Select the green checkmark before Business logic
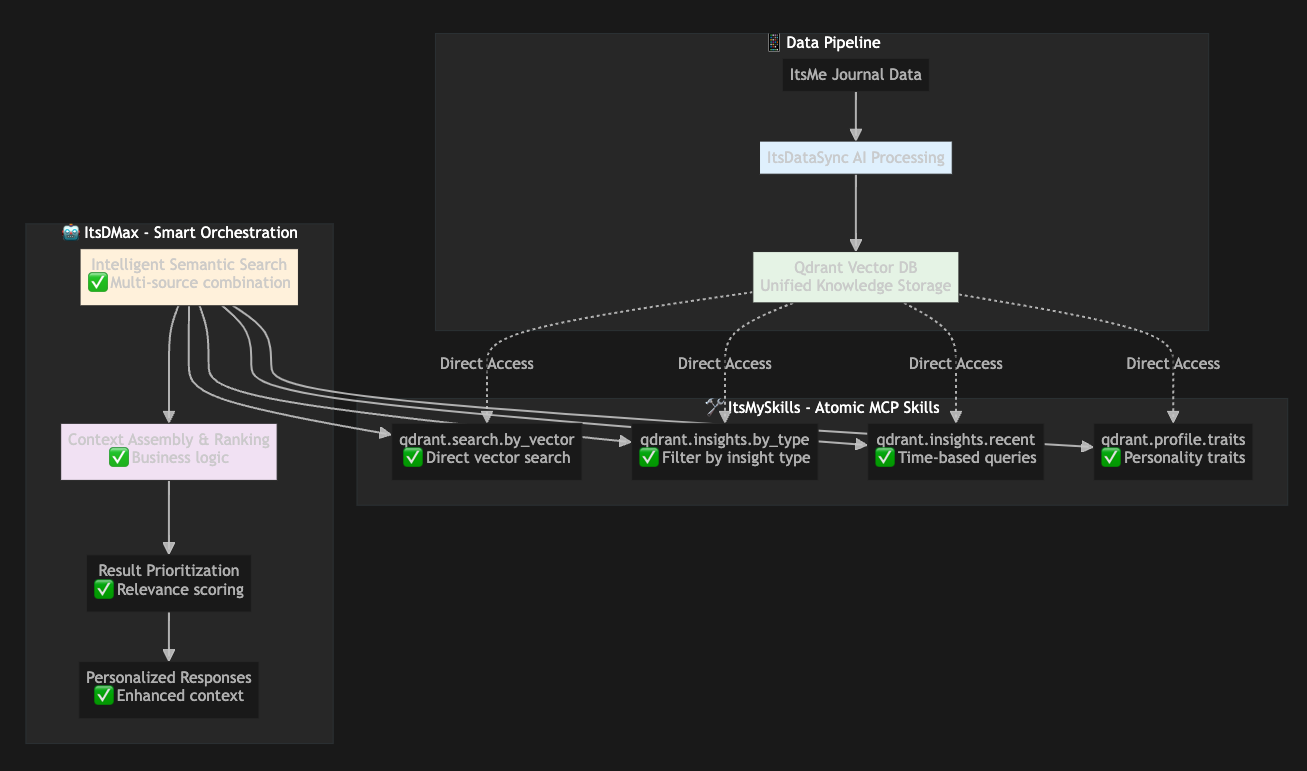Screen dimensions: 1307x771 coord(118,458)
